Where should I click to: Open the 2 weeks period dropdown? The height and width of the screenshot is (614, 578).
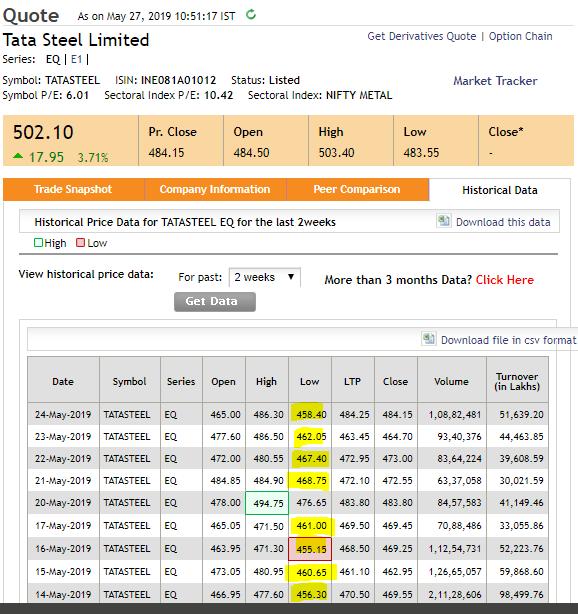click(x=265, y=277)
